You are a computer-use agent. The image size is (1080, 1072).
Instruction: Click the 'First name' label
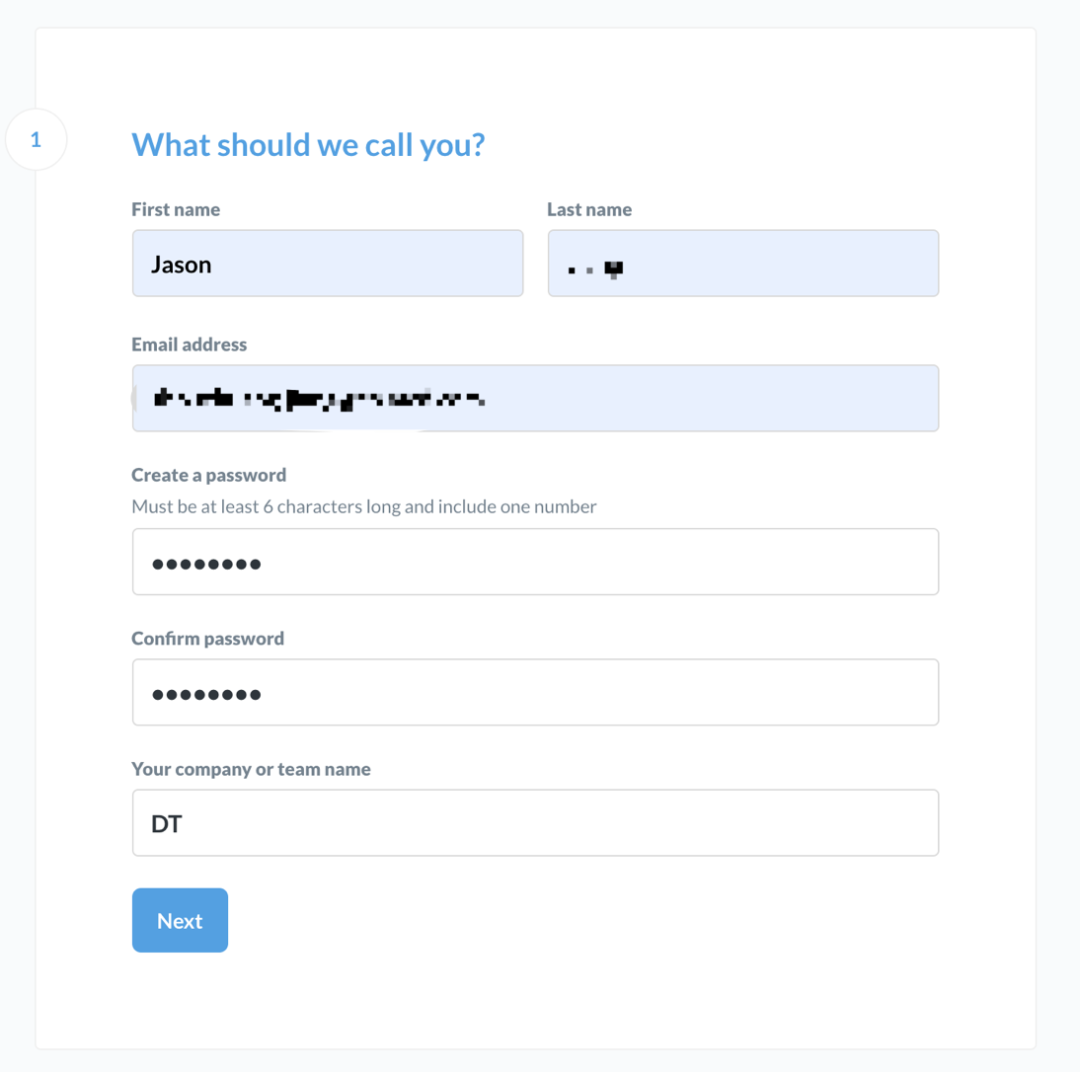point(176,210)
